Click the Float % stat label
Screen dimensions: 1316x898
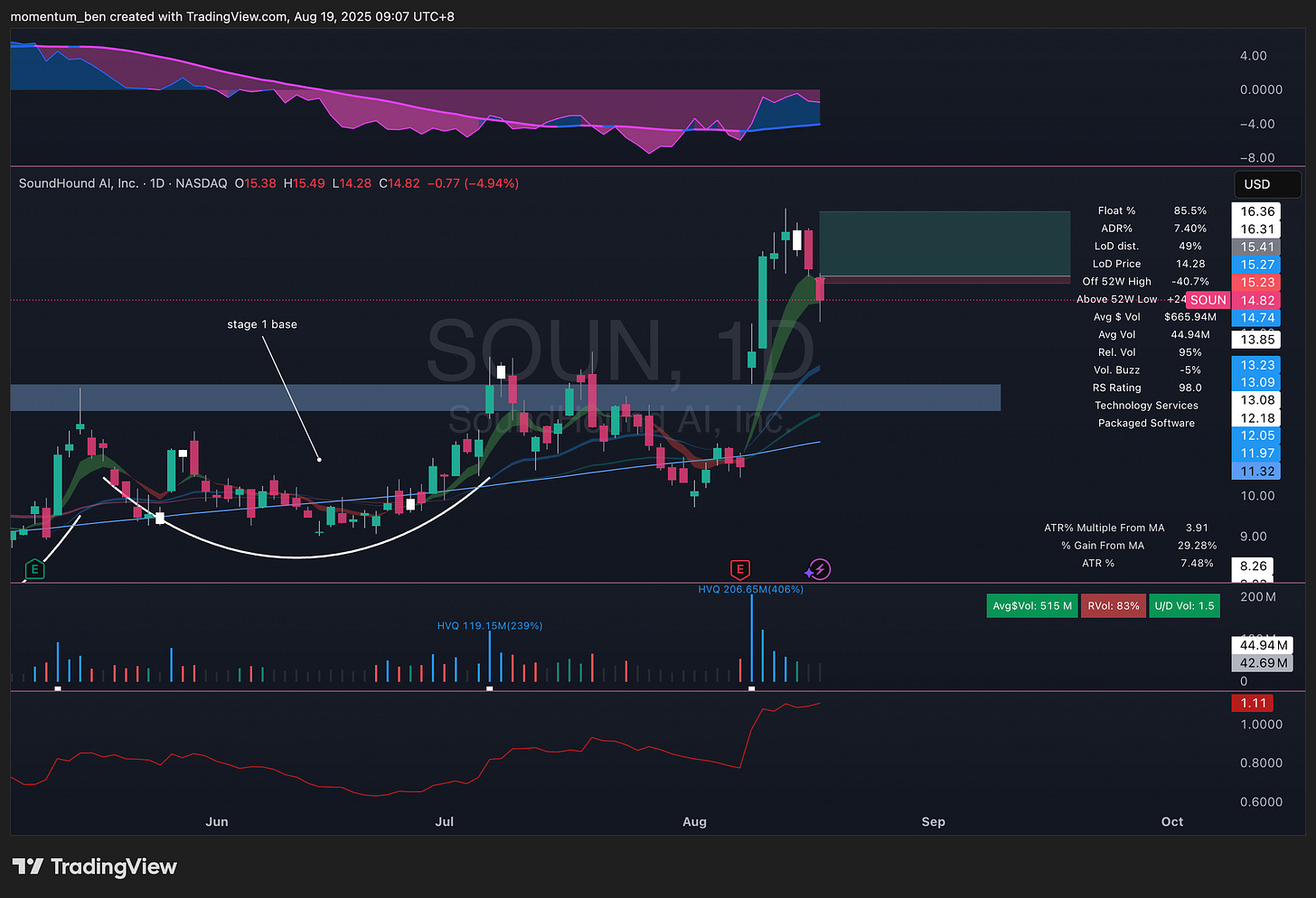pyautogui.click(x=1116, y=210)
